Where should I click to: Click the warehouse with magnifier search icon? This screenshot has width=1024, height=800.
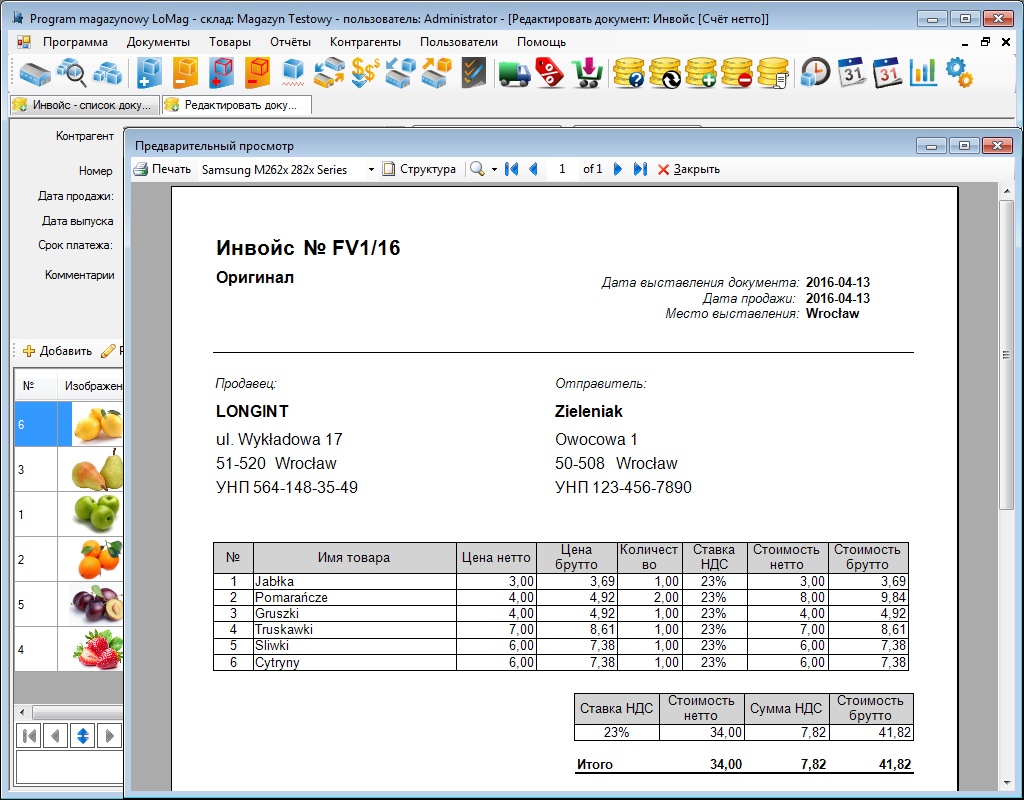click(71, 72)
